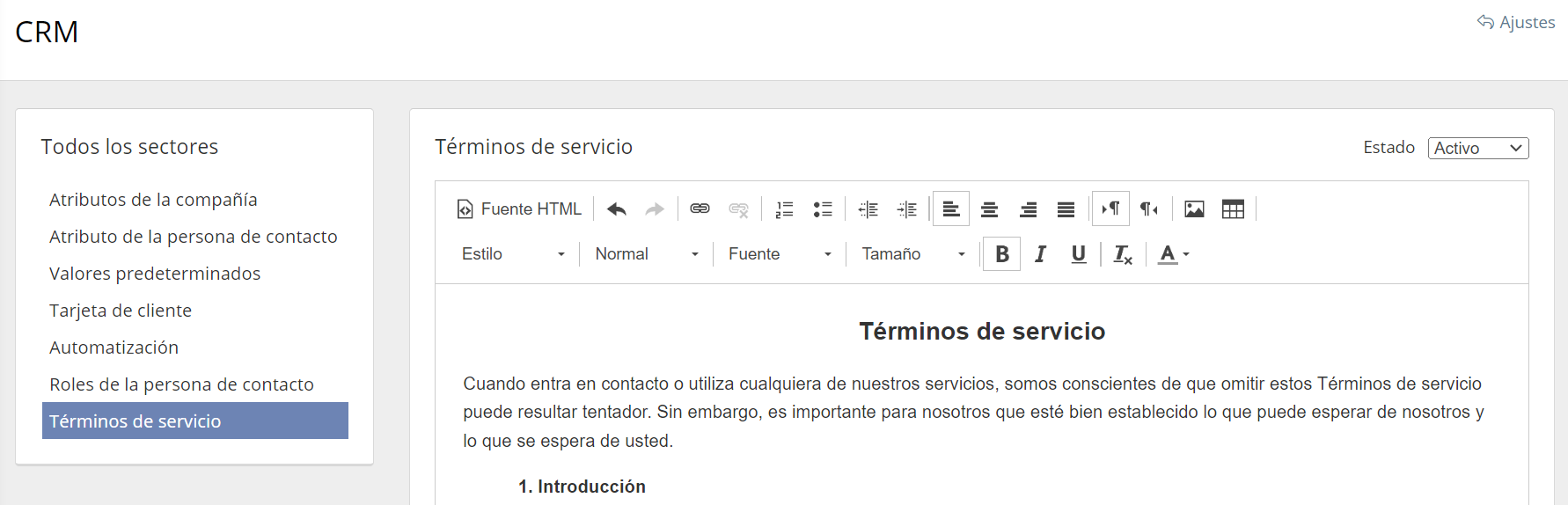The height and width of the screenshot is (505, 1568).
Task: Toggle italic formatting
Action: [x=1040, y=254]
